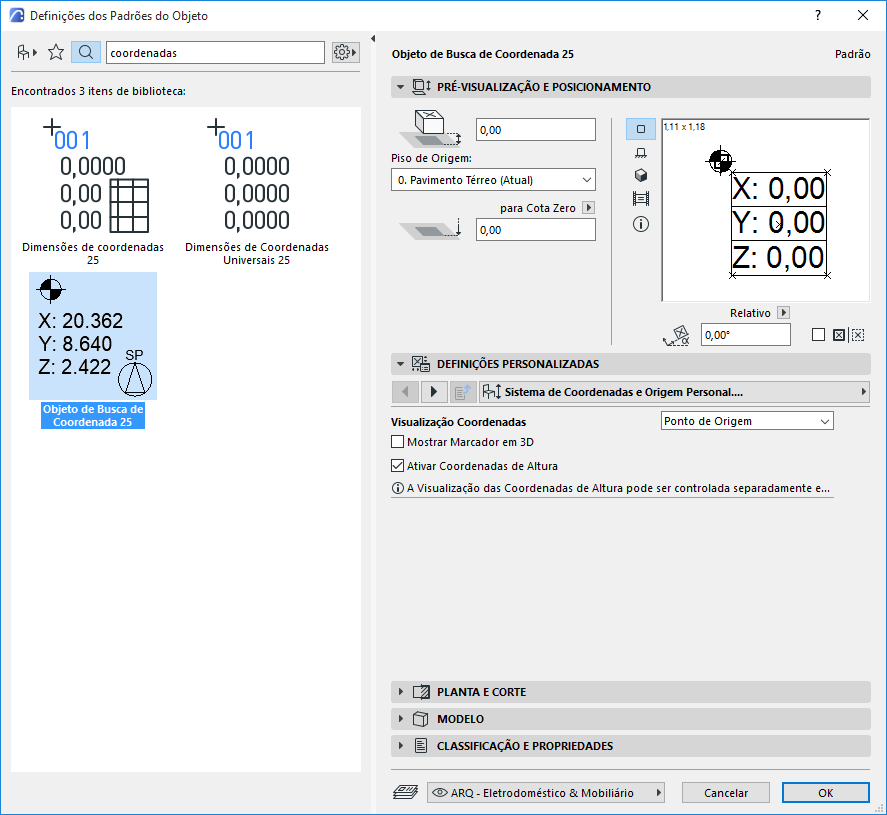Click the rotation angle icon
The height and width of the screenshot is (815, 887).
pyautogui.click(x=676, y=335)
